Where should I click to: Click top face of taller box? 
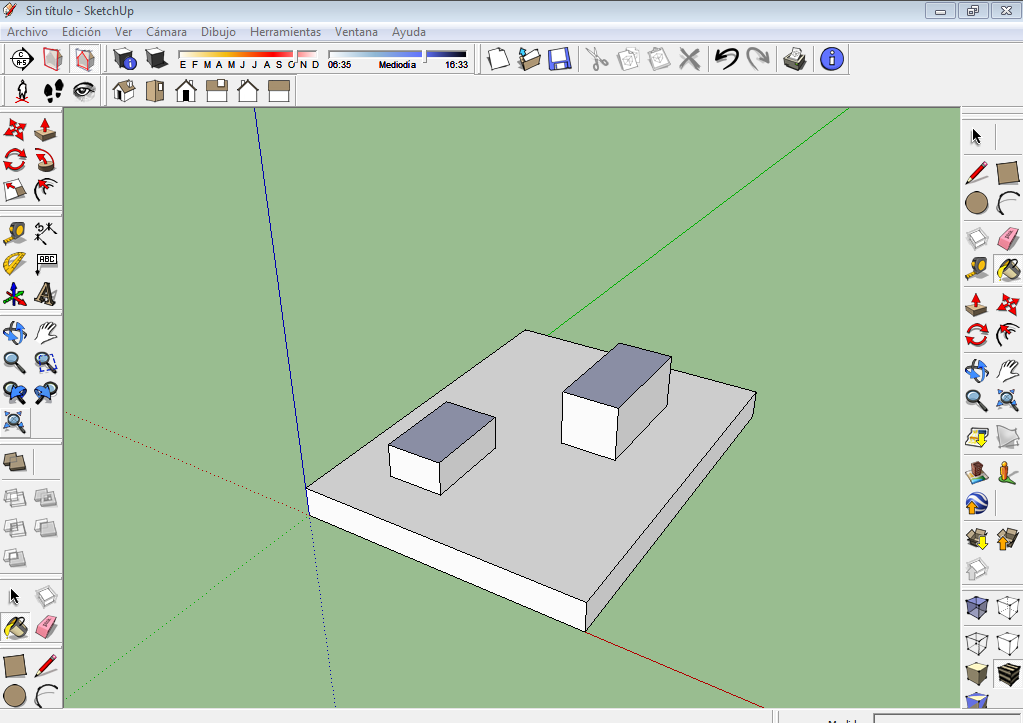[x=617, y=376]
